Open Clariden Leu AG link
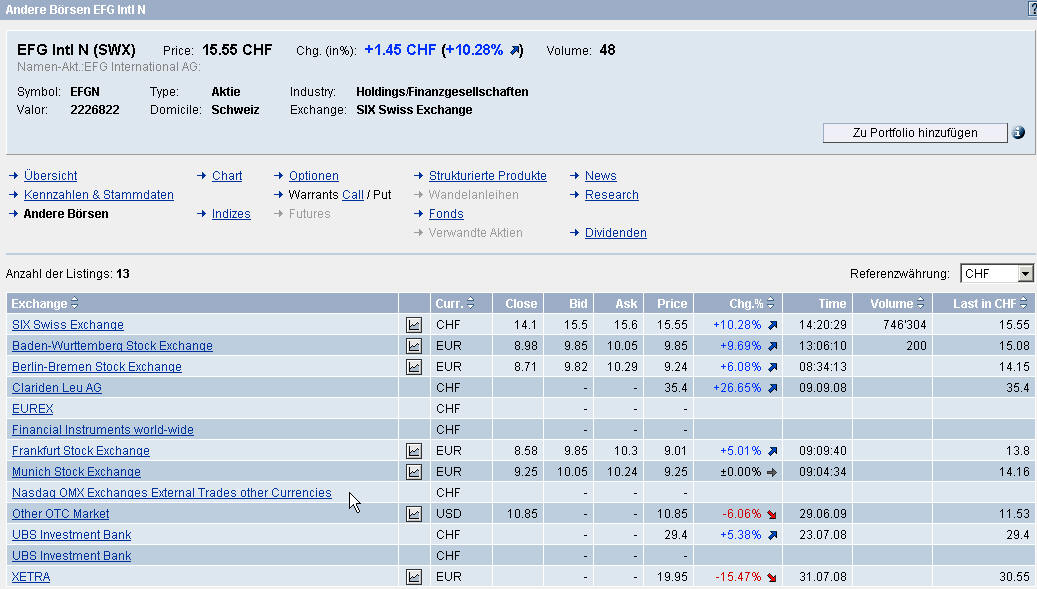The image size is (1037, 589). [x=57, y=387]
